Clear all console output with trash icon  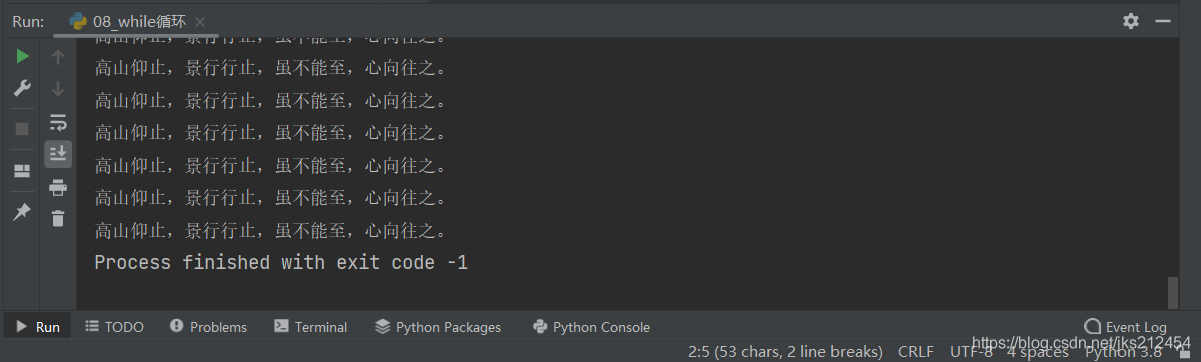[58, 219]
